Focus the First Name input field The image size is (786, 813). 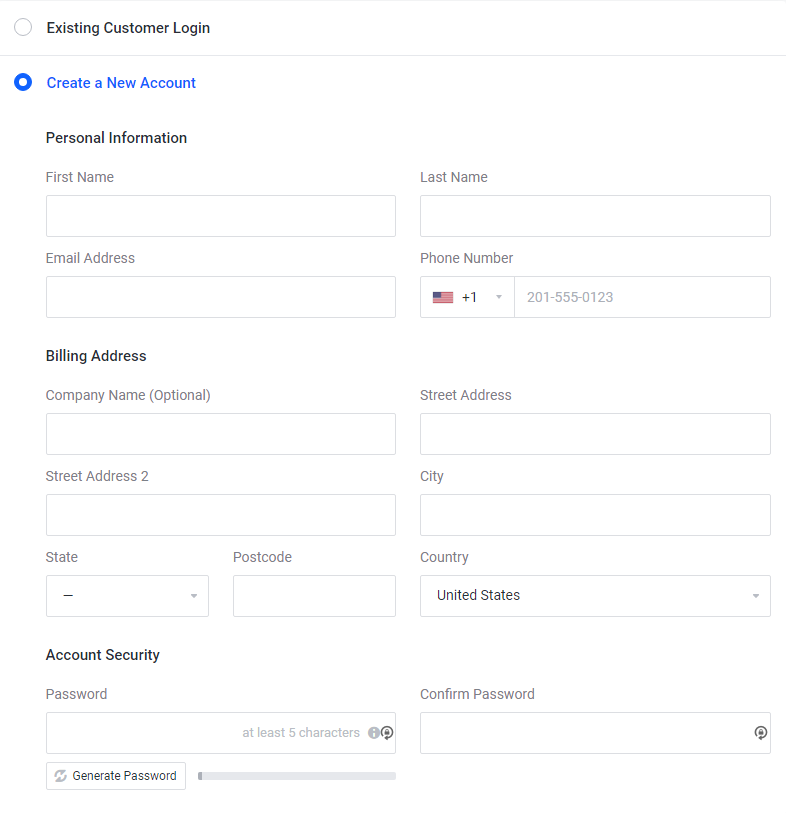[x=220, y=216]
